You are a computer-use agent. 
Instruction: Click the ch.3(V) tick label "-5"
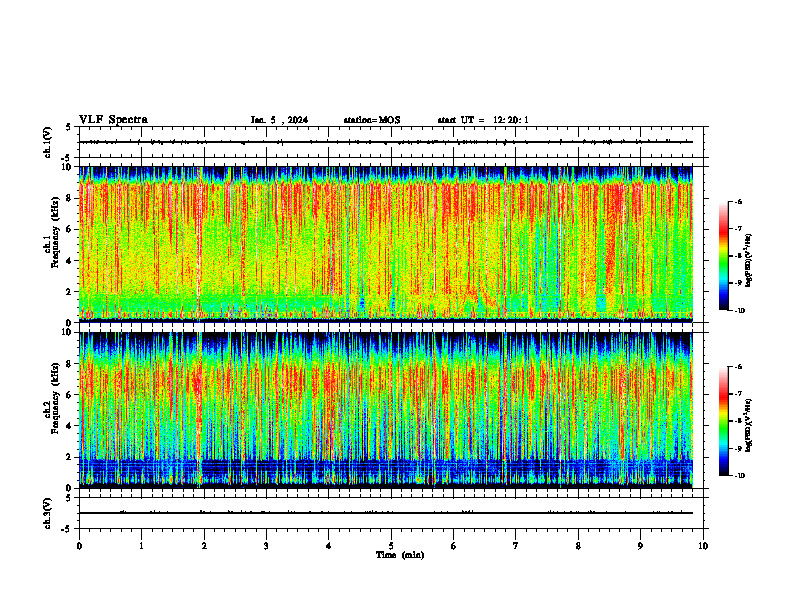tap(67, 529)
